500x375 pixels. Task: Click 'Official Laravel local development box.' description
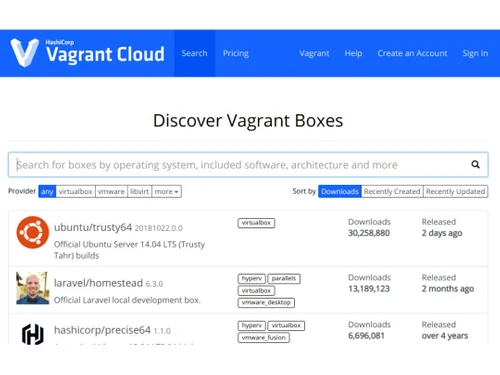pos(127,300)
